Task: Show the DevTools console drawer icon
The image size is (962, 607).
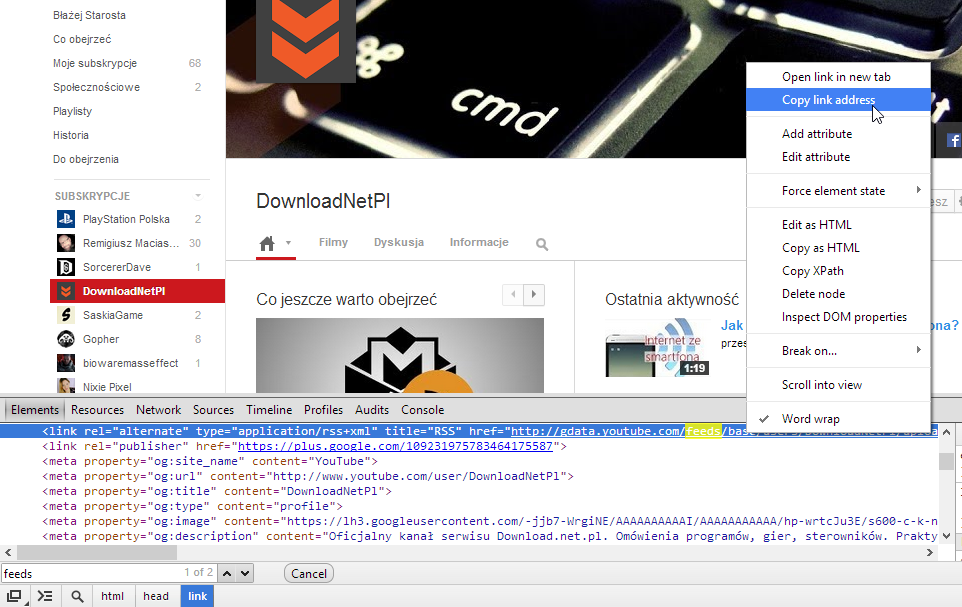Action: pyautogui.click(x=45, y=596)
